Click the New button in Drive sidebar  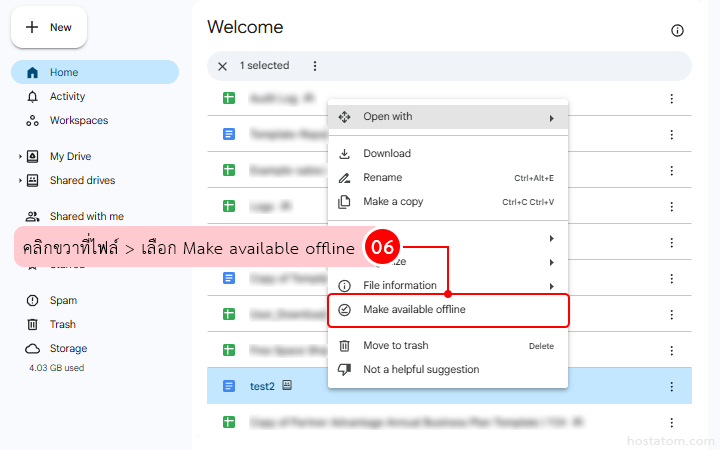(49, 27)
